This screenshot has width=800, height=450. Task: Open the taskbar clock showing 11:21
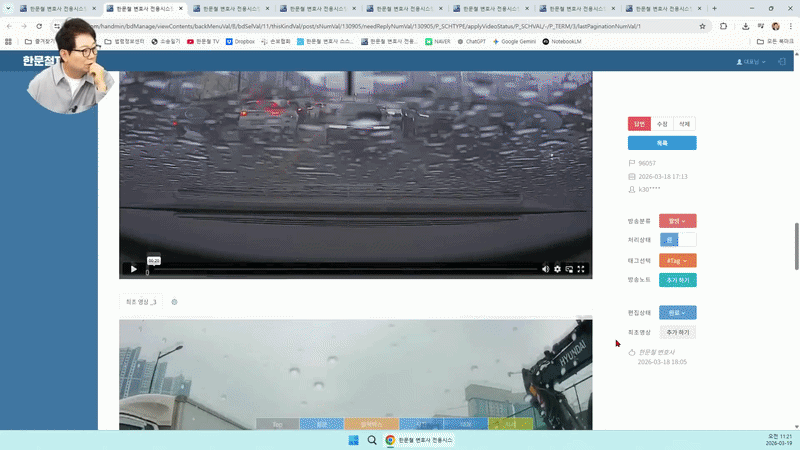tap(780, 440)
